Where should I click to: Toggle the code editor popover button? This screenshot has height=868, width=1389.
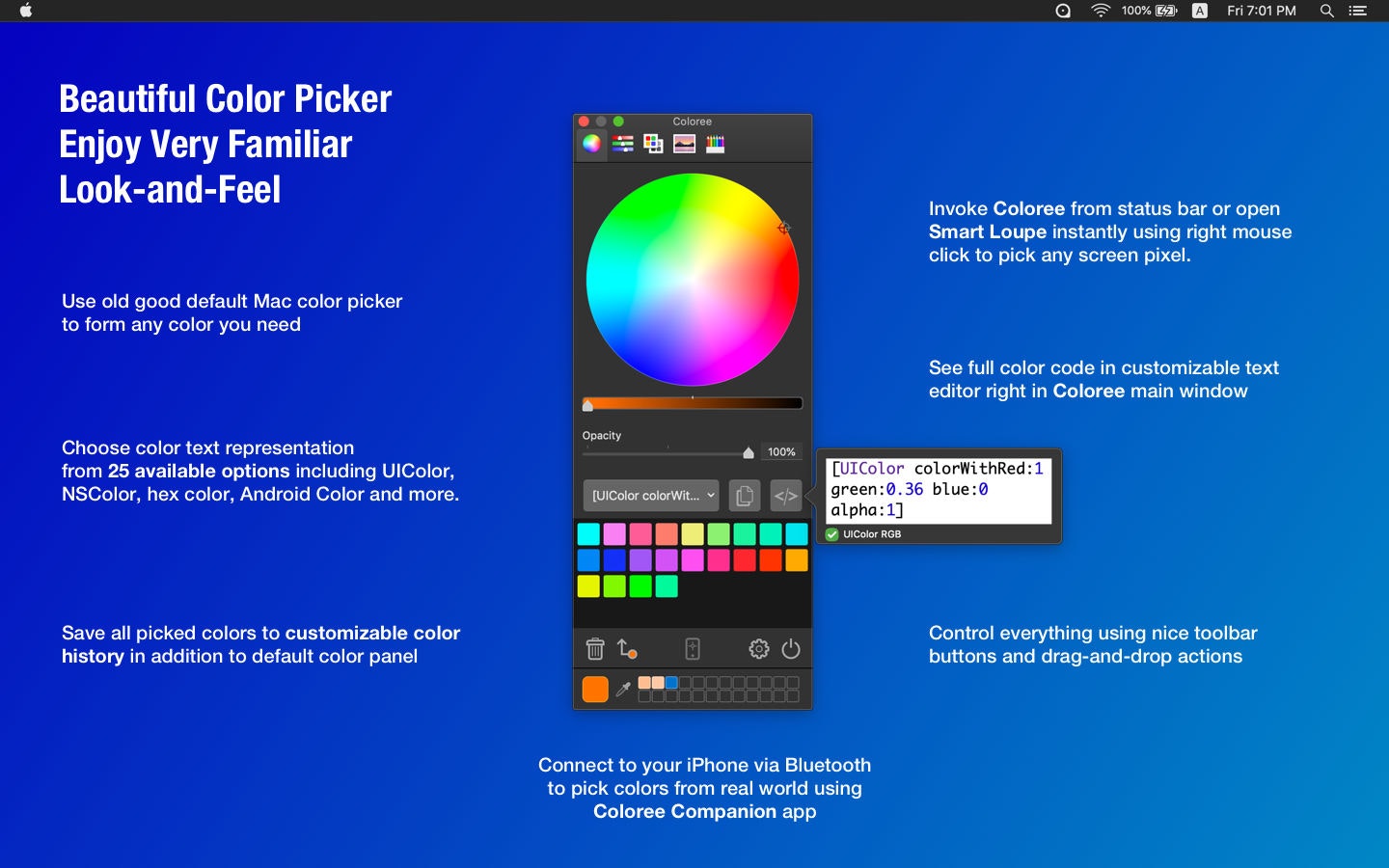tap(786, 495)
